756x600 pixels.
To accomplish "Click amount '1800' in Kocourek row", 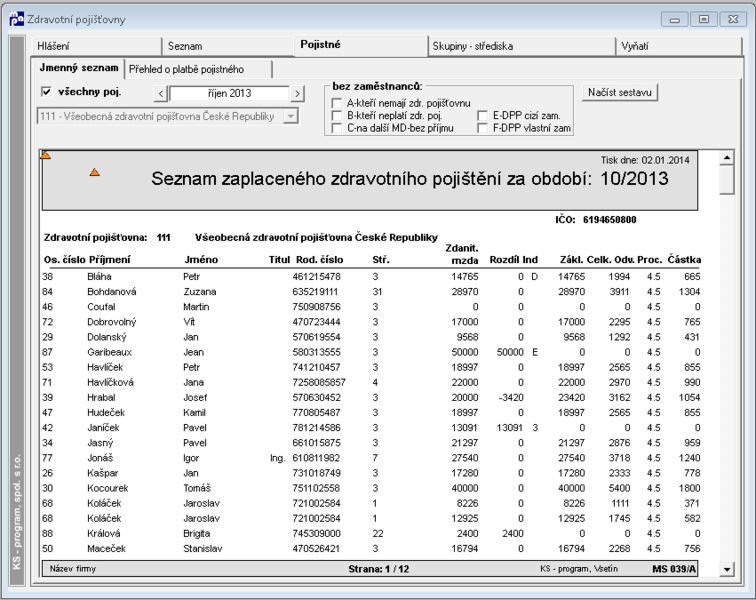I will point(689,488).
